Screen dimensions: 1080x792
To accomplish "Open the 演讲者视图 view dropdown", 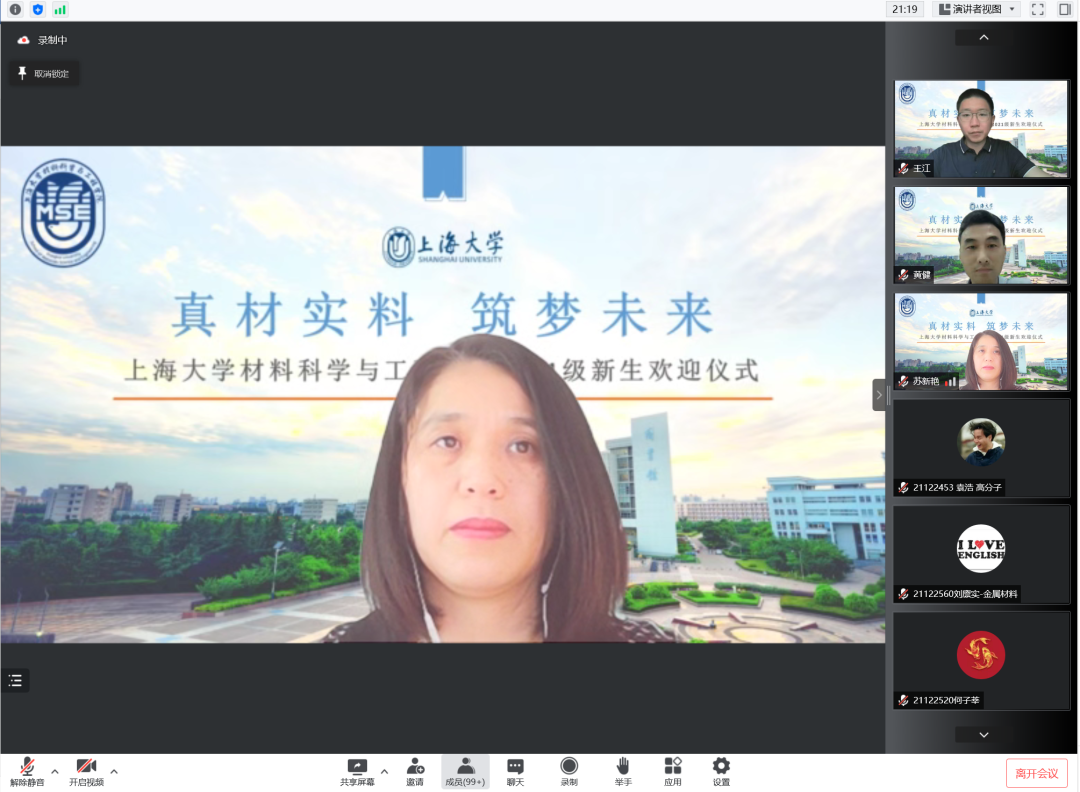I will (976, 9).
